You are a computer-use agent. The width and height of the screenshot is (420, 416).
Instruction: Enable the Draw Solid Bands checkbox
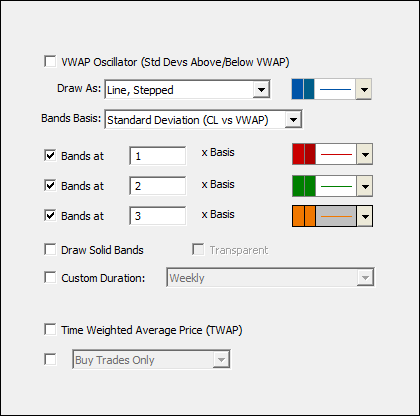[x=50, y=249]
